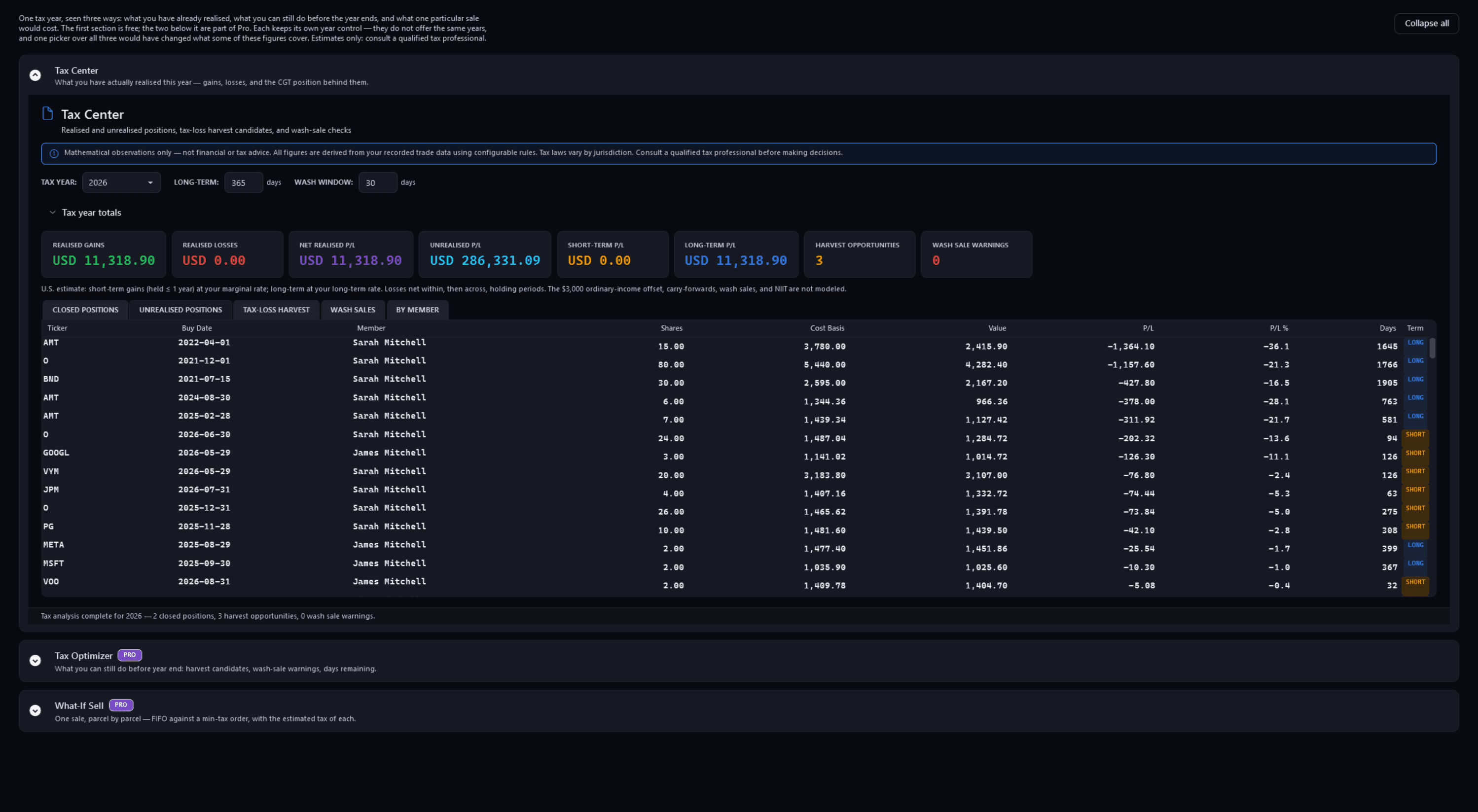
Task: Click the Unrealised P/L USD 286,331.09 card
Action: coord(485,254)
